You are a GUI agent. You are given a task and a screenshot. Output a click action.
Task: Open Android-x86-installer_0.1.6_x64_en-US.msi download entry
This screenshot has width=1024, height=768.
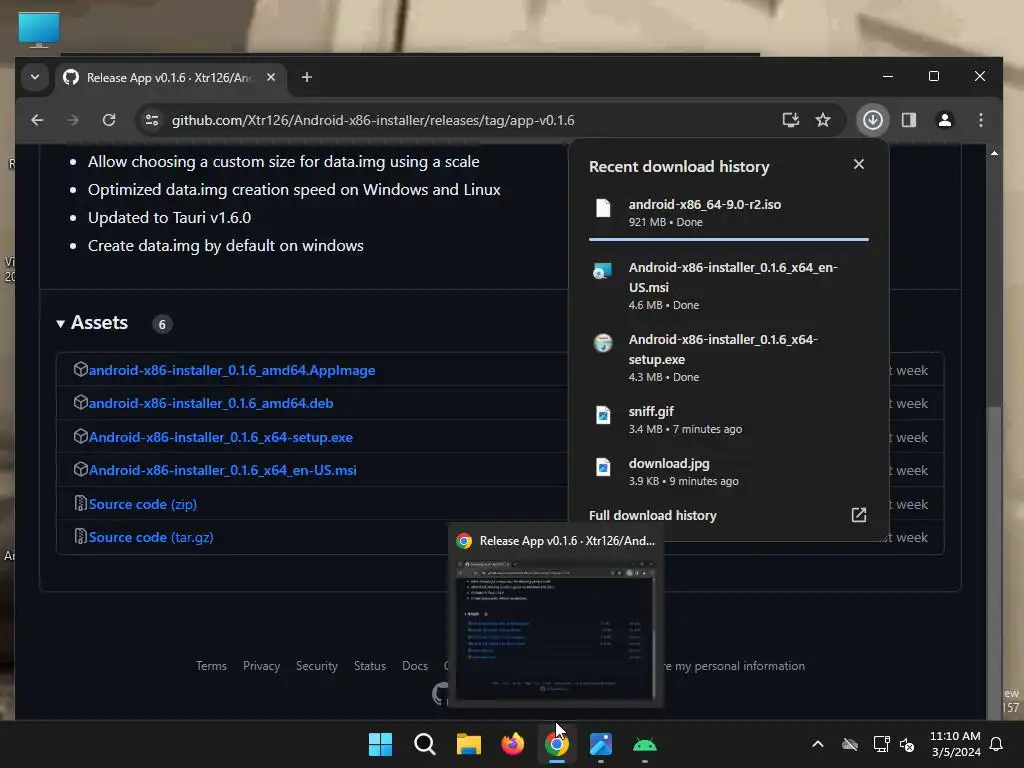pyautogui.click(x=728, y=285)
